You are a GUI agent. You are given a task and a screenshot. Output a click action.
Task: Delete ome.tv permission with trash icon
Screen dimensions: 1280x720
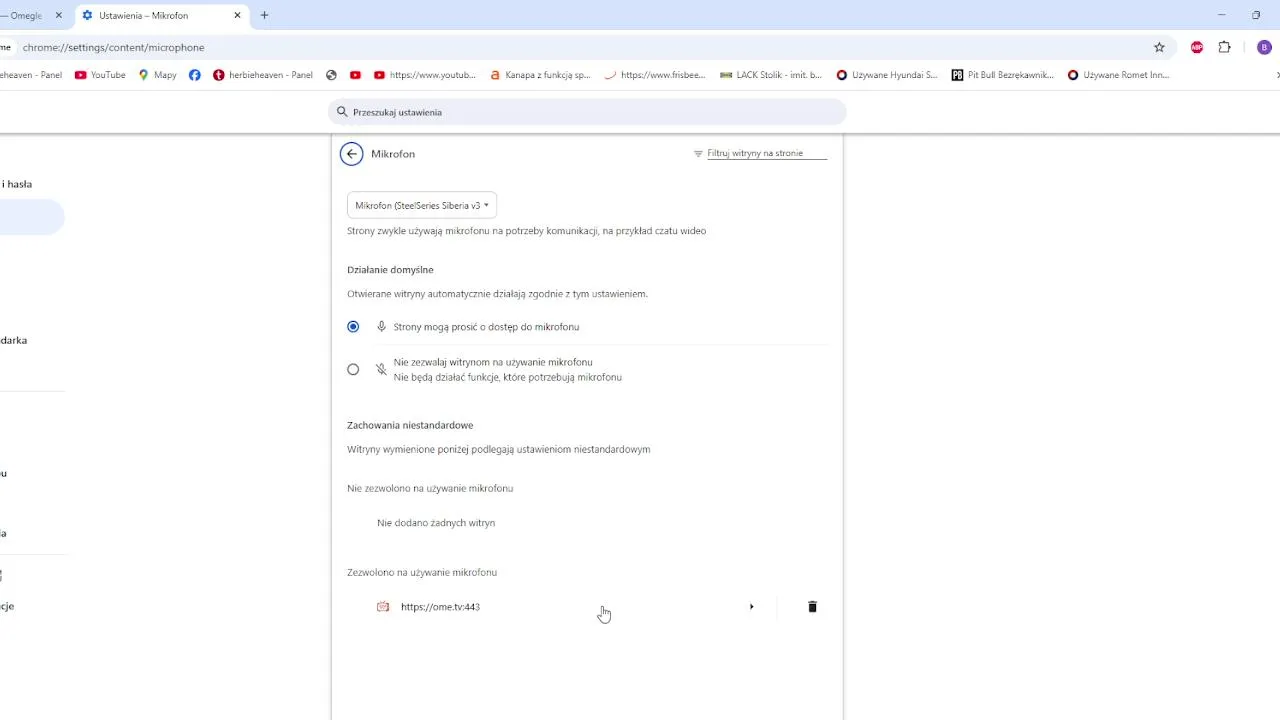812,607
